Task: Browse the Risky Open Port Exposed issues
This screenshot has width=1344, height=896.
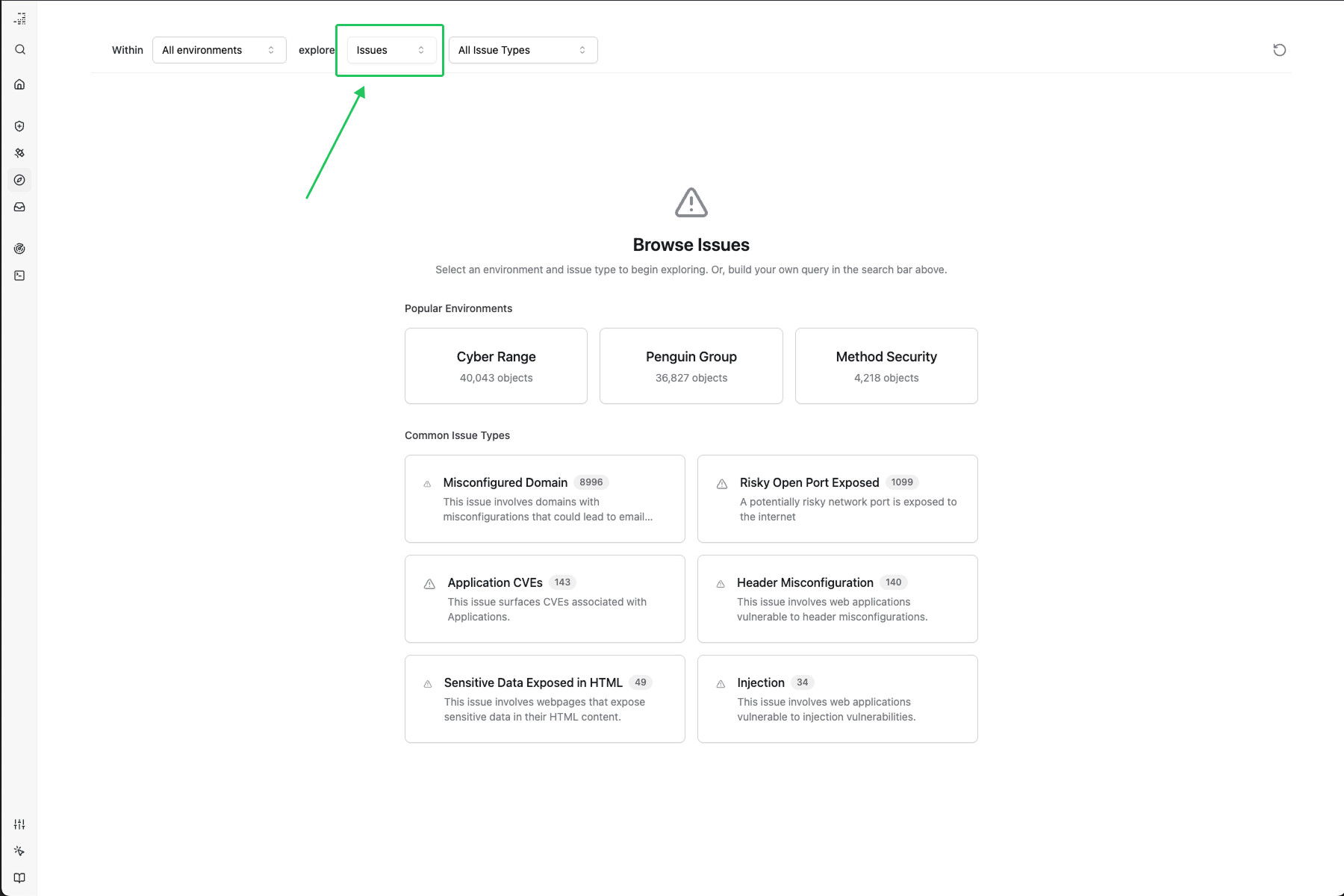Action: point(837,499)
